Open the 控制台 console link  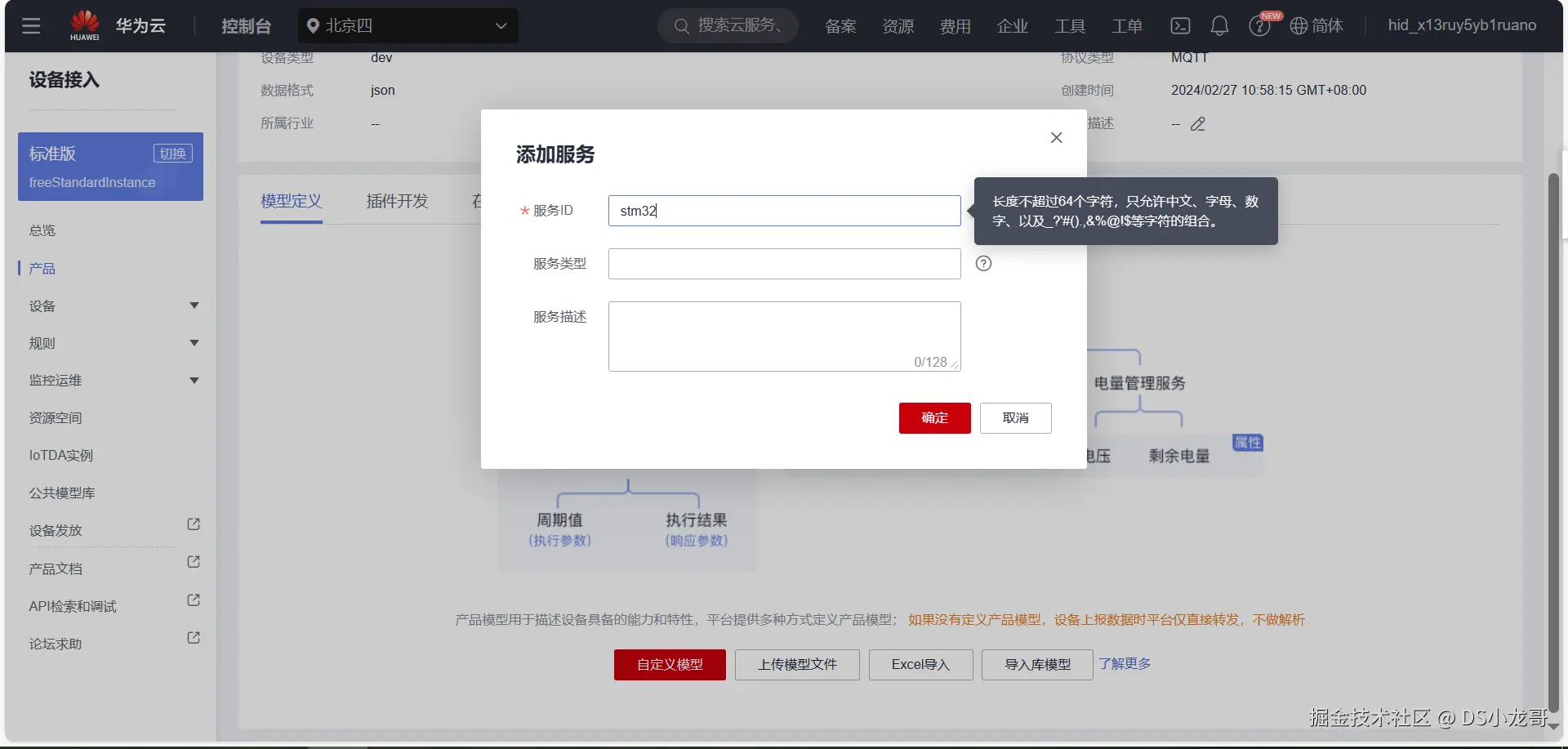point(246,26)
